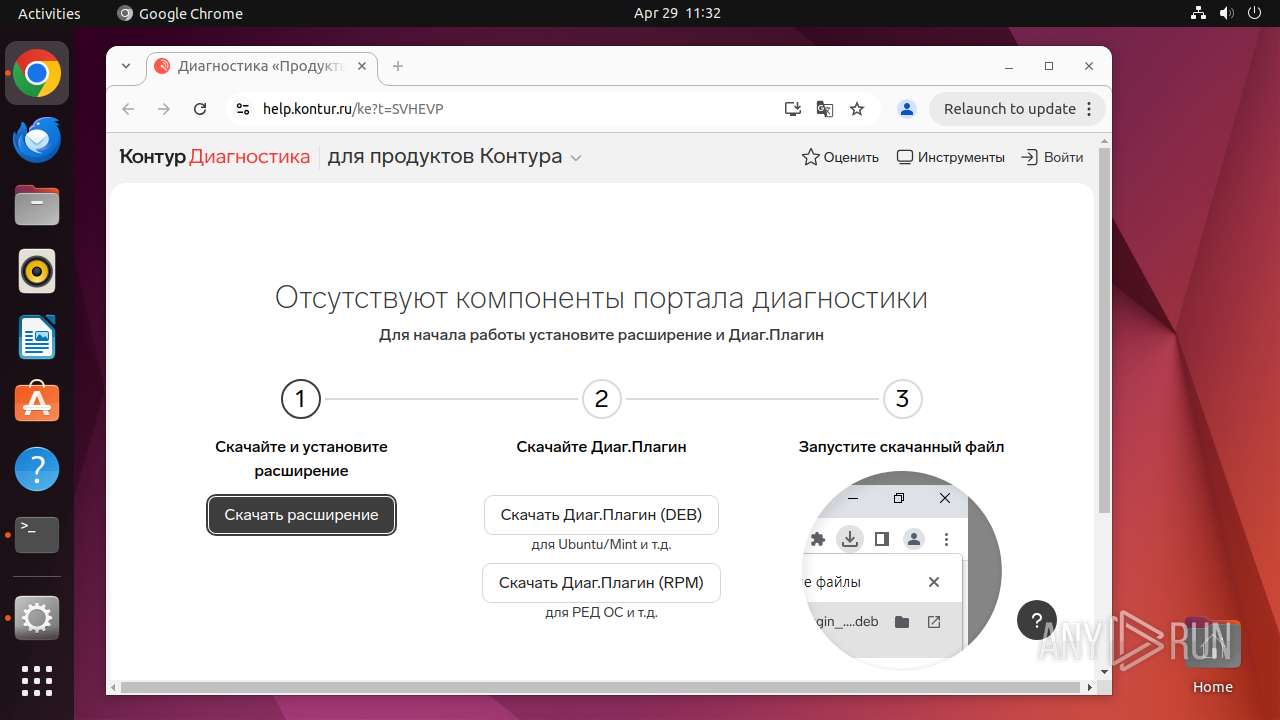Open the Home folder on desktop
The width and height of the screenshot is (1280, 720).
click(x=1212, y=656)
